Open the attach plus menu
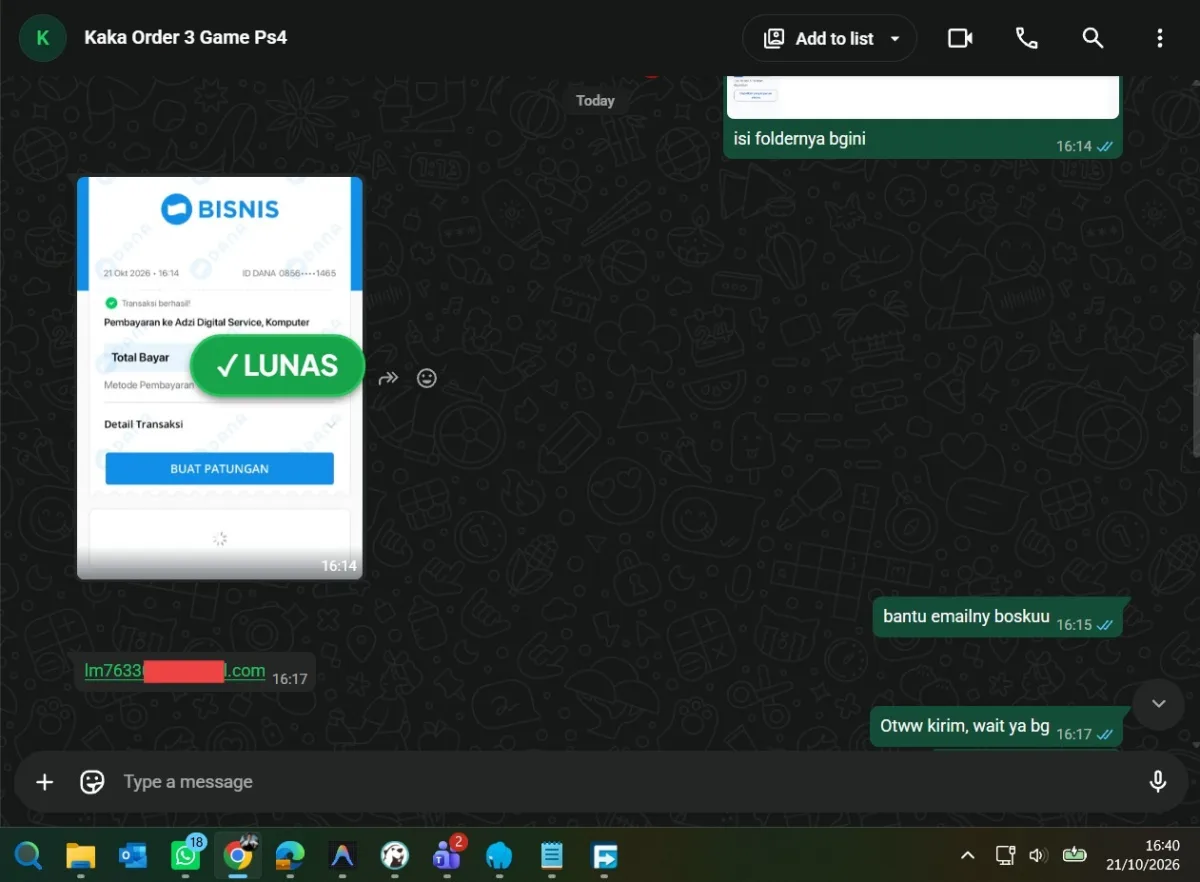Viewport: 1200px width, 882px height. pyautogui.click(x=44, y=782)
